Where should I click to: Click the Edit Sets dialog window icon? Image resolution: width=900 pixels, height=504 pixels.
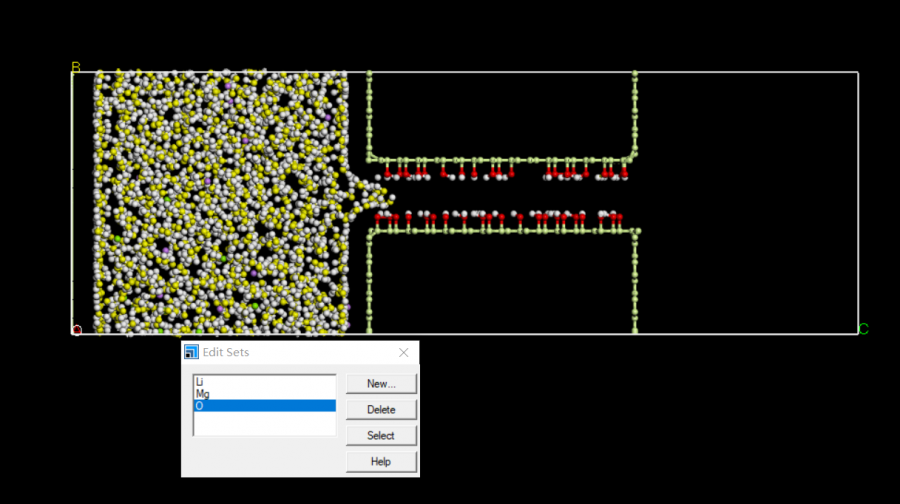(x=192, y=353)
